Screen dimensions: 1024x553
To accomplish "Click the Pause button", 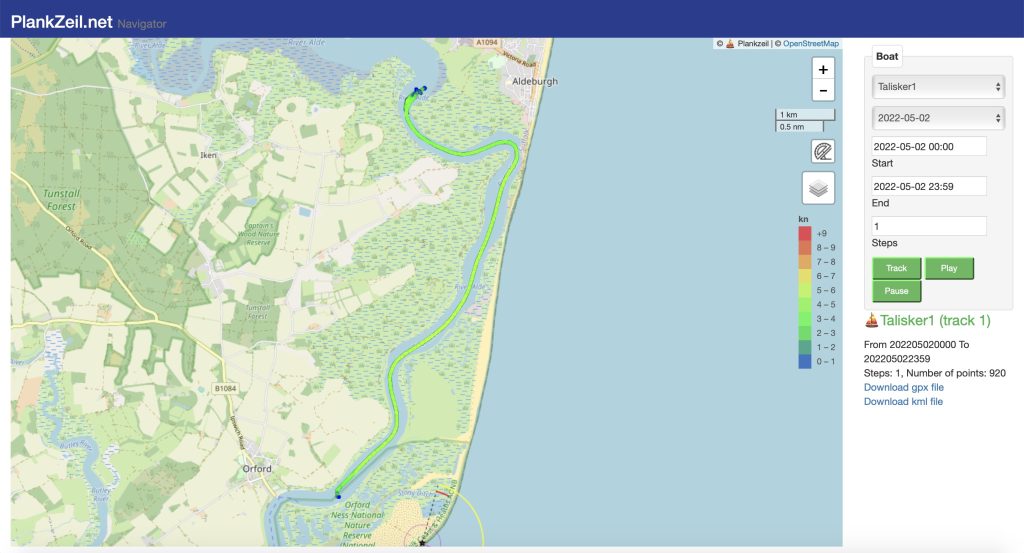I will pyautogui.click(x=897, y=291).
